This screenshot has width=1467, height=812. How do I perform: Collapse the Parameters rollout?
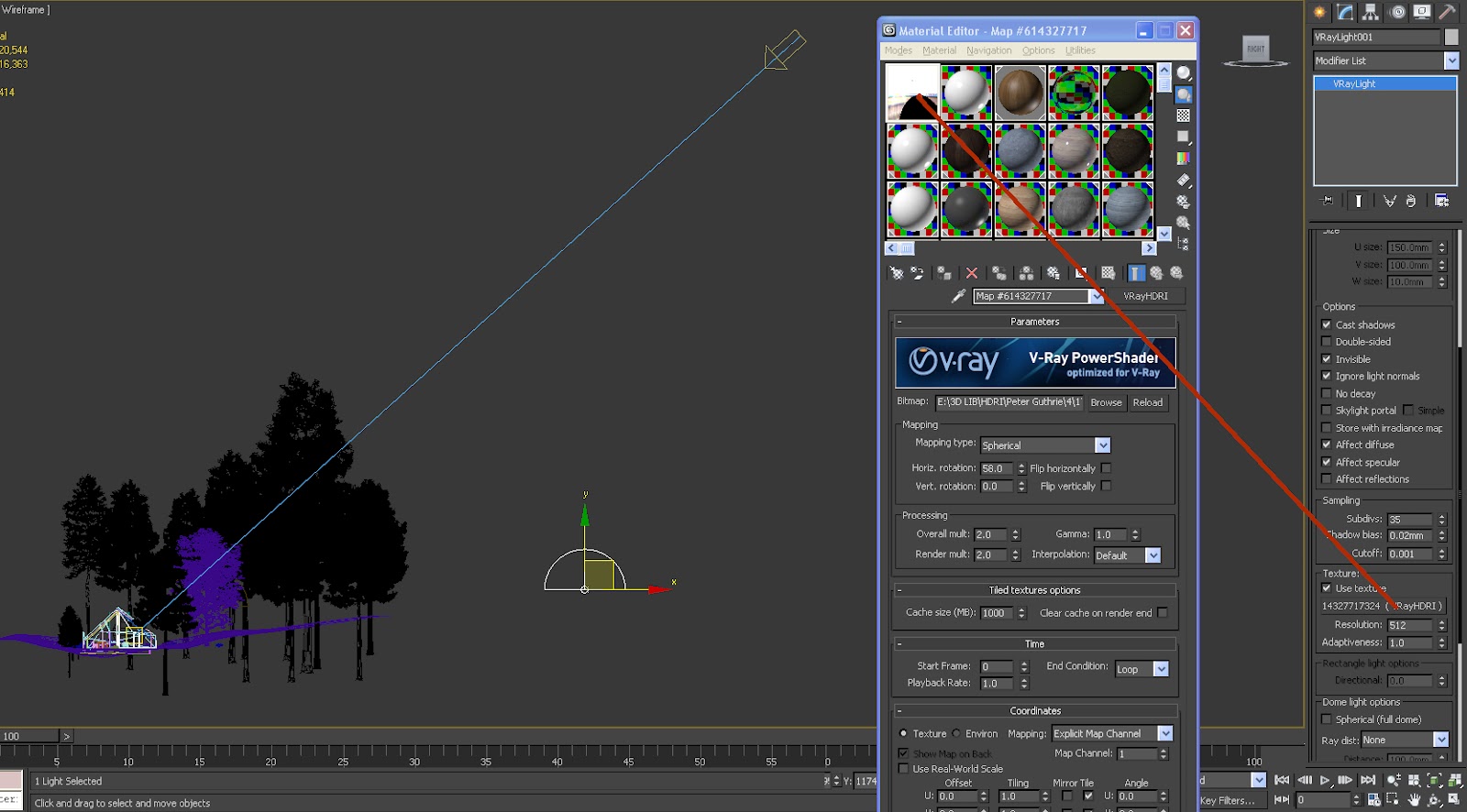pyautogui.click(x=1035, y=322)
